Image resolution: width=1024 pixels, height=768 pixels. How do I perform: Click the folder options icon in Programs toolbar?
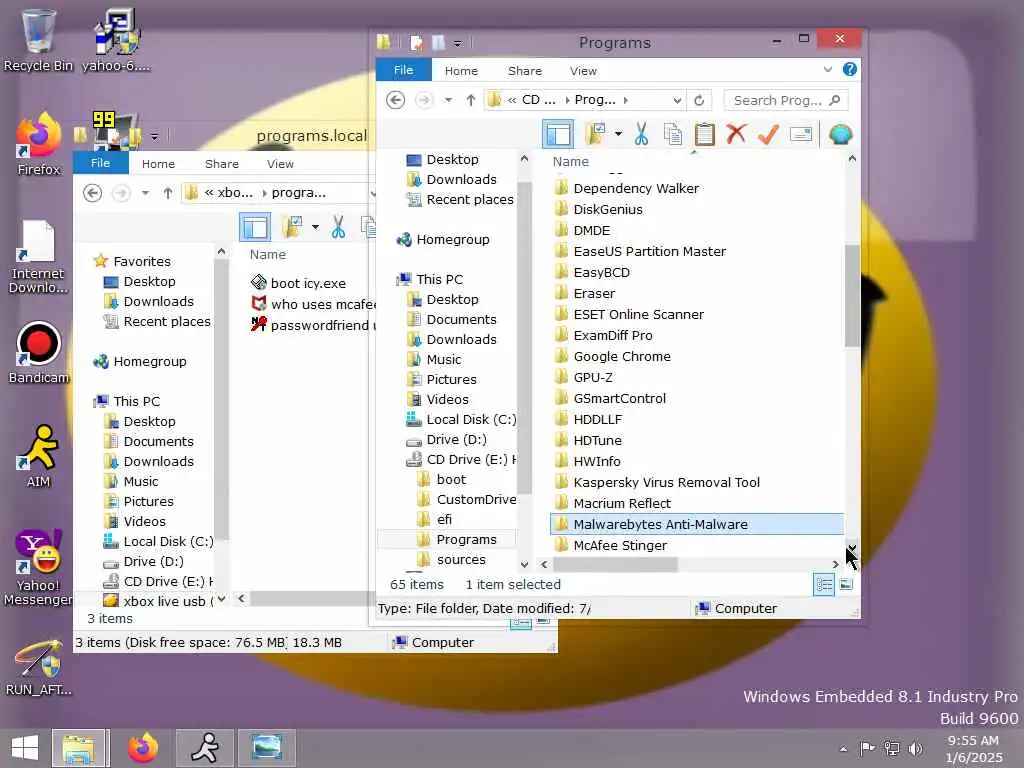(595, 135)
